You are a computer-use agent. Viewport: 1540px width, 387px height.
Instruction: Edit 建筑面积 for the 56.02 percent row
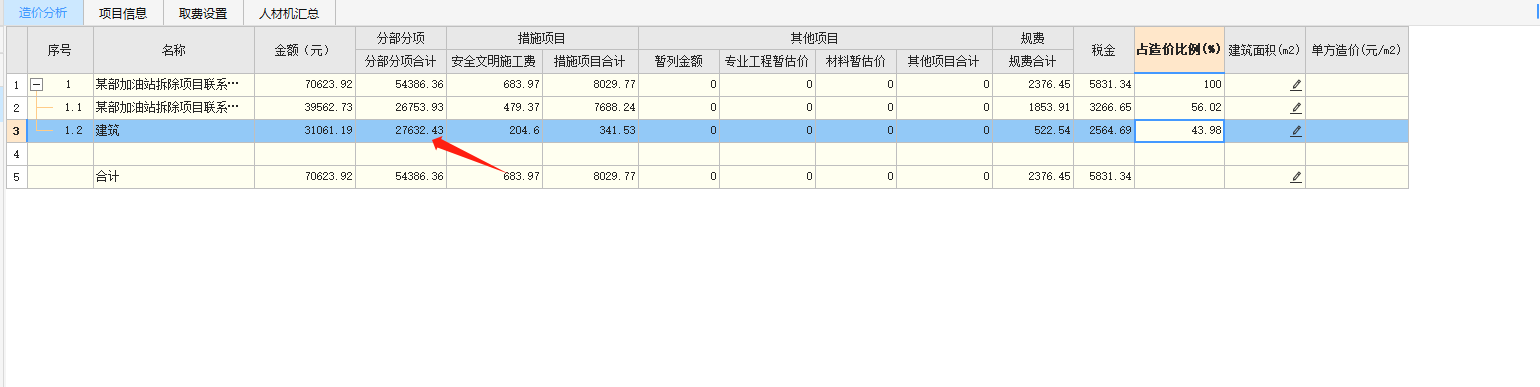1296,108
